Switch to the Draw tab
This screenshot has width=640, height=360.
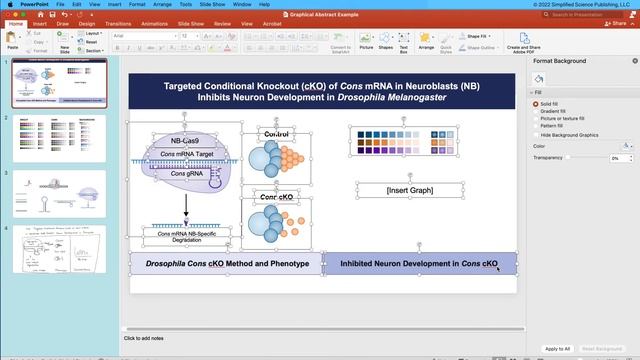coord(62,24)
